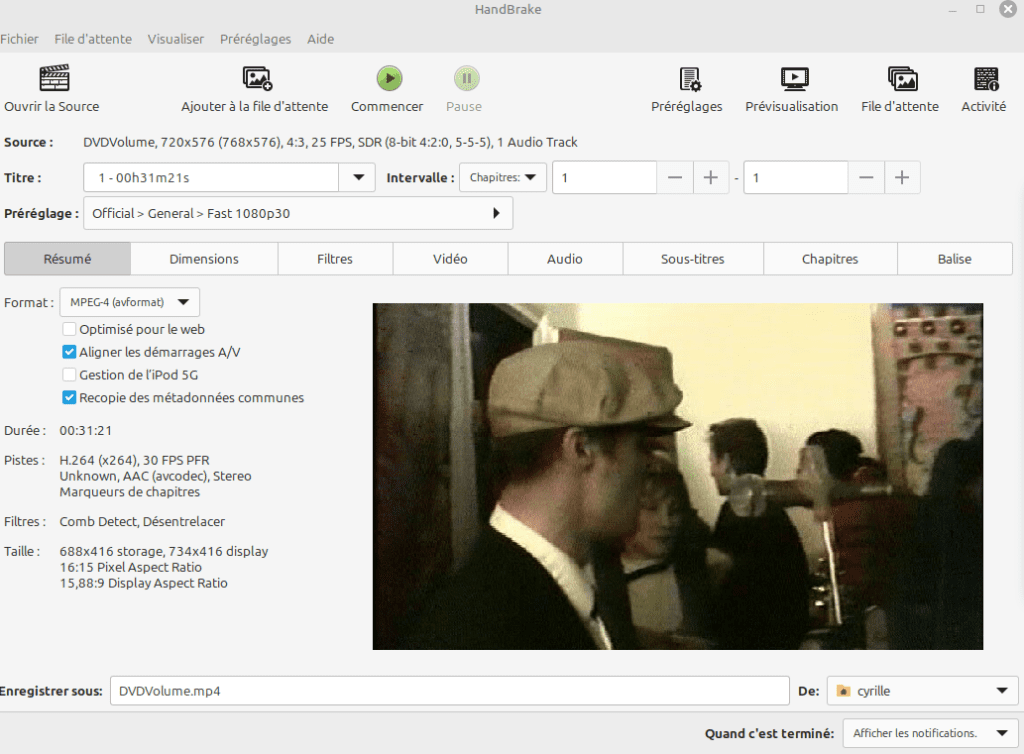Uncheck Aligner les démarrages A/V

(69, 352)
